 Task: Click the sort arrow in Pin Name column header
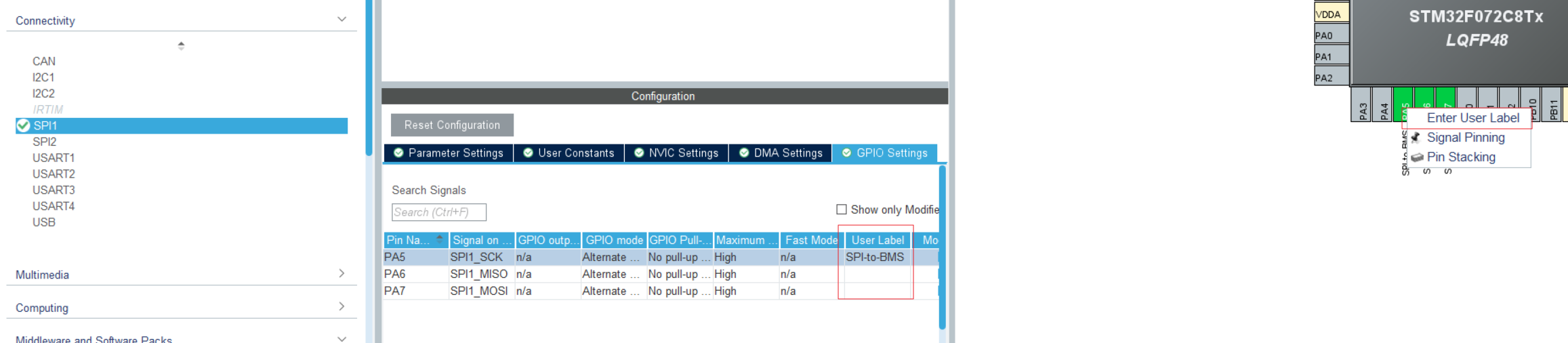click(x=440, y=239)
